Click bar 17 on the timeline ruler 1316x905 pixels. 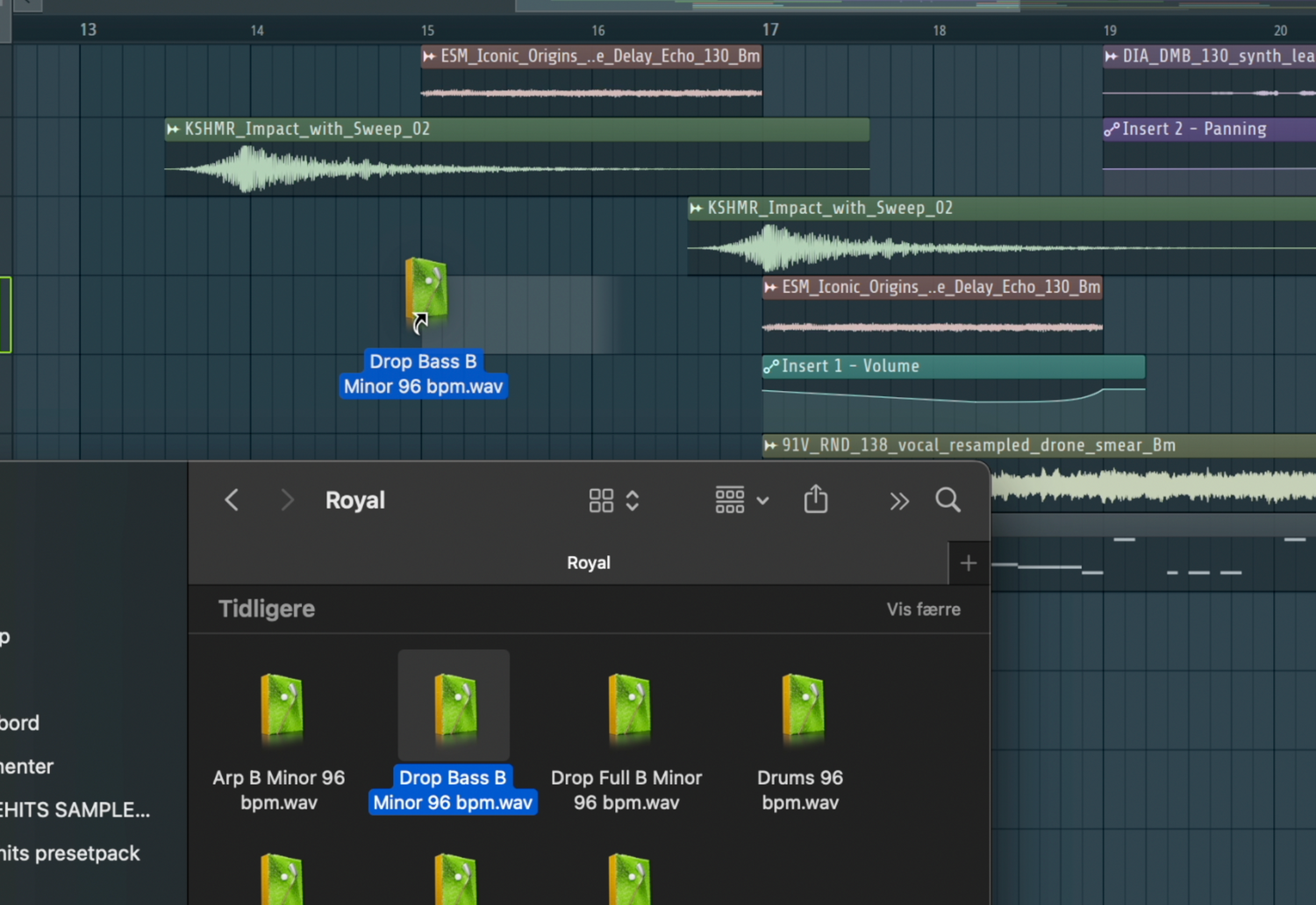(x=769, y=30)
